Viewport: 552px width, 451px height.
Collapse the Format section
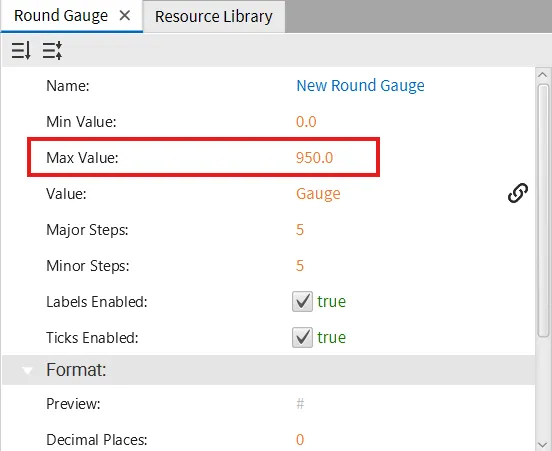click(27, 370)
